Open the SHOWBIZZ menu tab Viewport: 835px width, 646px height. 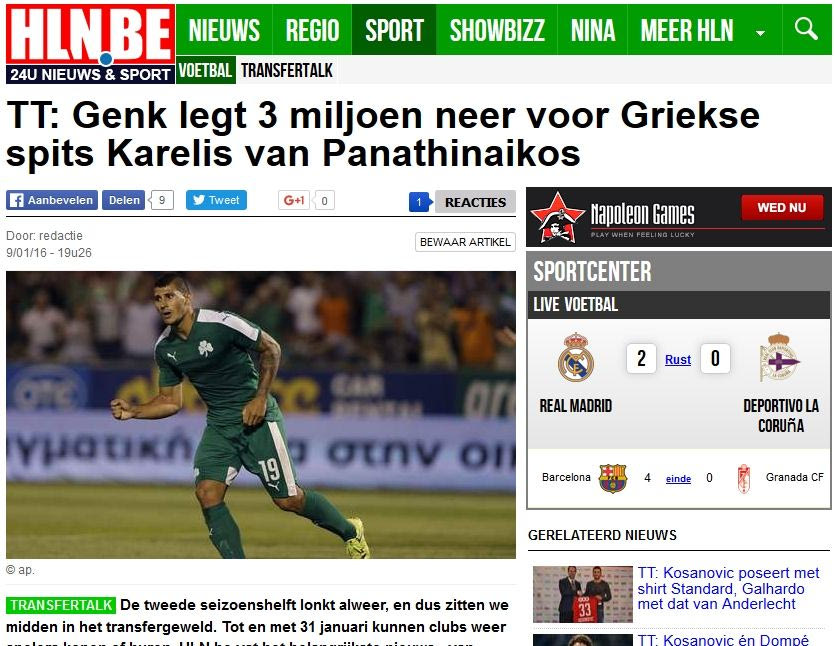point(497,30)
